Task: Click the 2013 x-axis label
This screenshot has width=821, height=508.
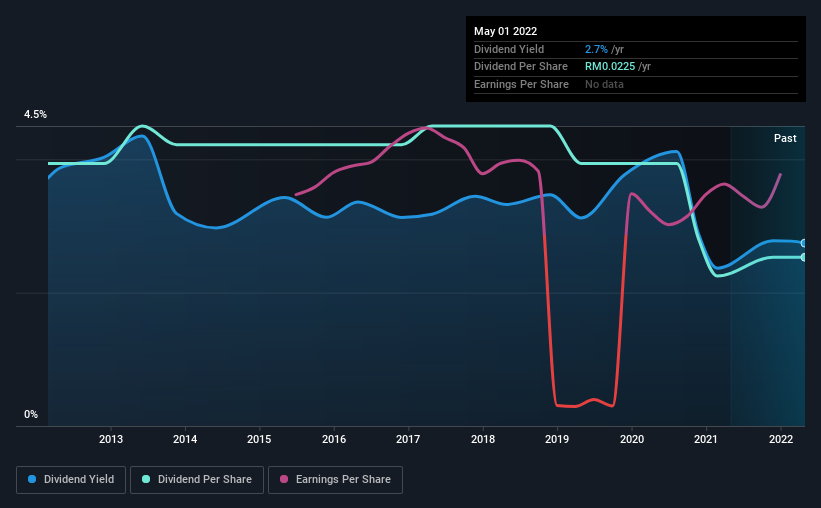Action: [111, 439]
